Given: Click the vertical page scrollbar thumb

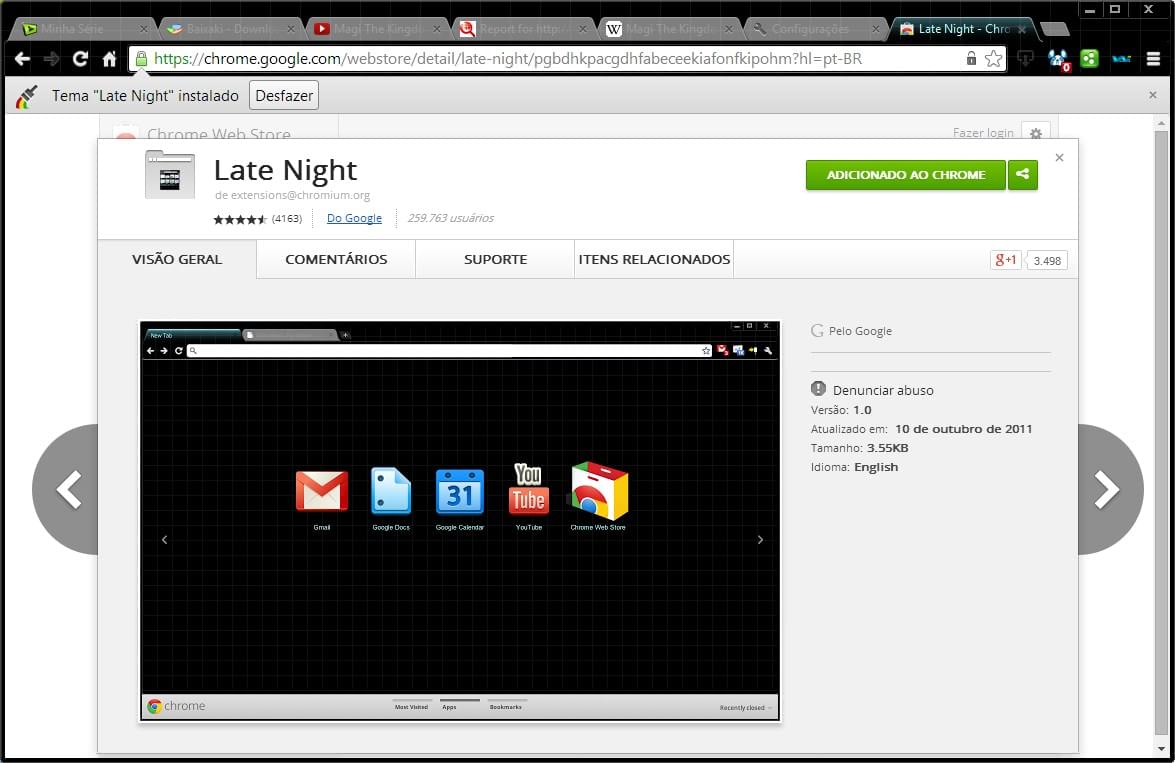Looking at the screenshot, I should pyautogui.click(x=1162, y=431).
